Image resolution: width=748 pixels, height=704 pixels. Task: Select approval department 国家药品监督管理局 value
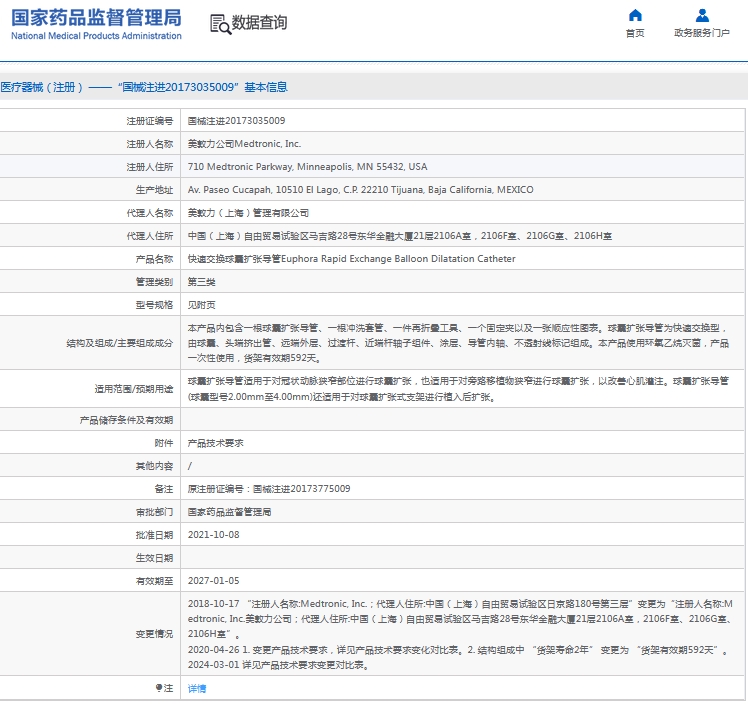pyautogui.click(x=229, y=512)
